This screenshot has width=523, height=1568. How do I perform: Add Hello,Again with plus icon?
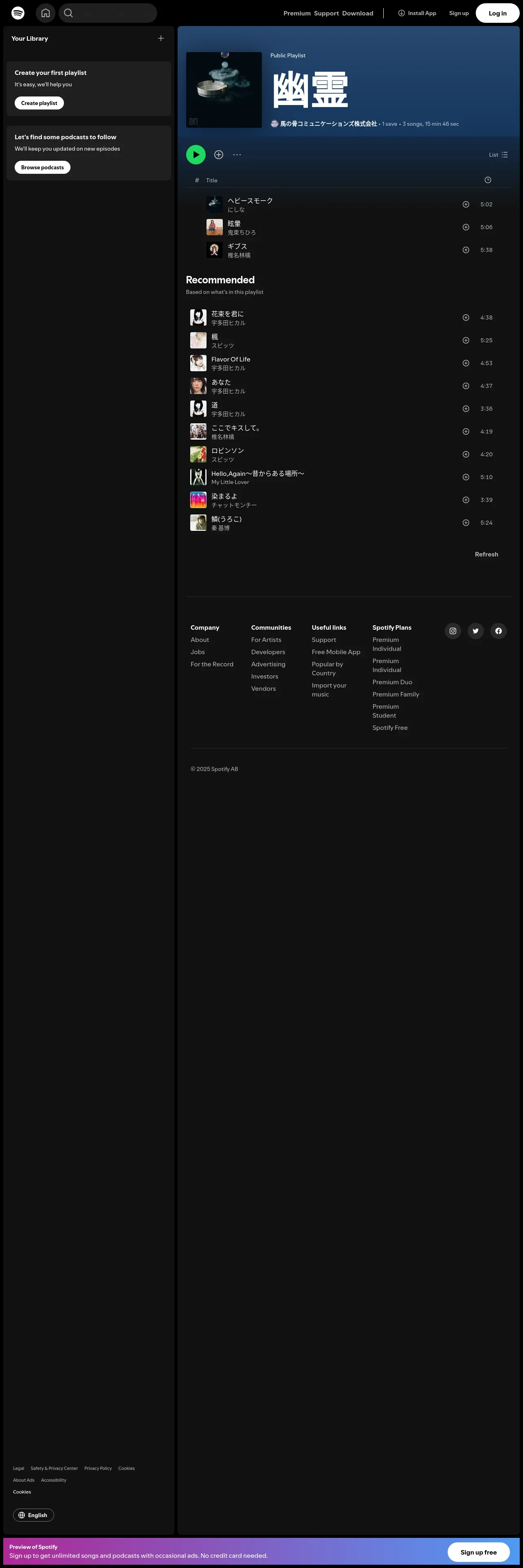(x=466, y=477)
